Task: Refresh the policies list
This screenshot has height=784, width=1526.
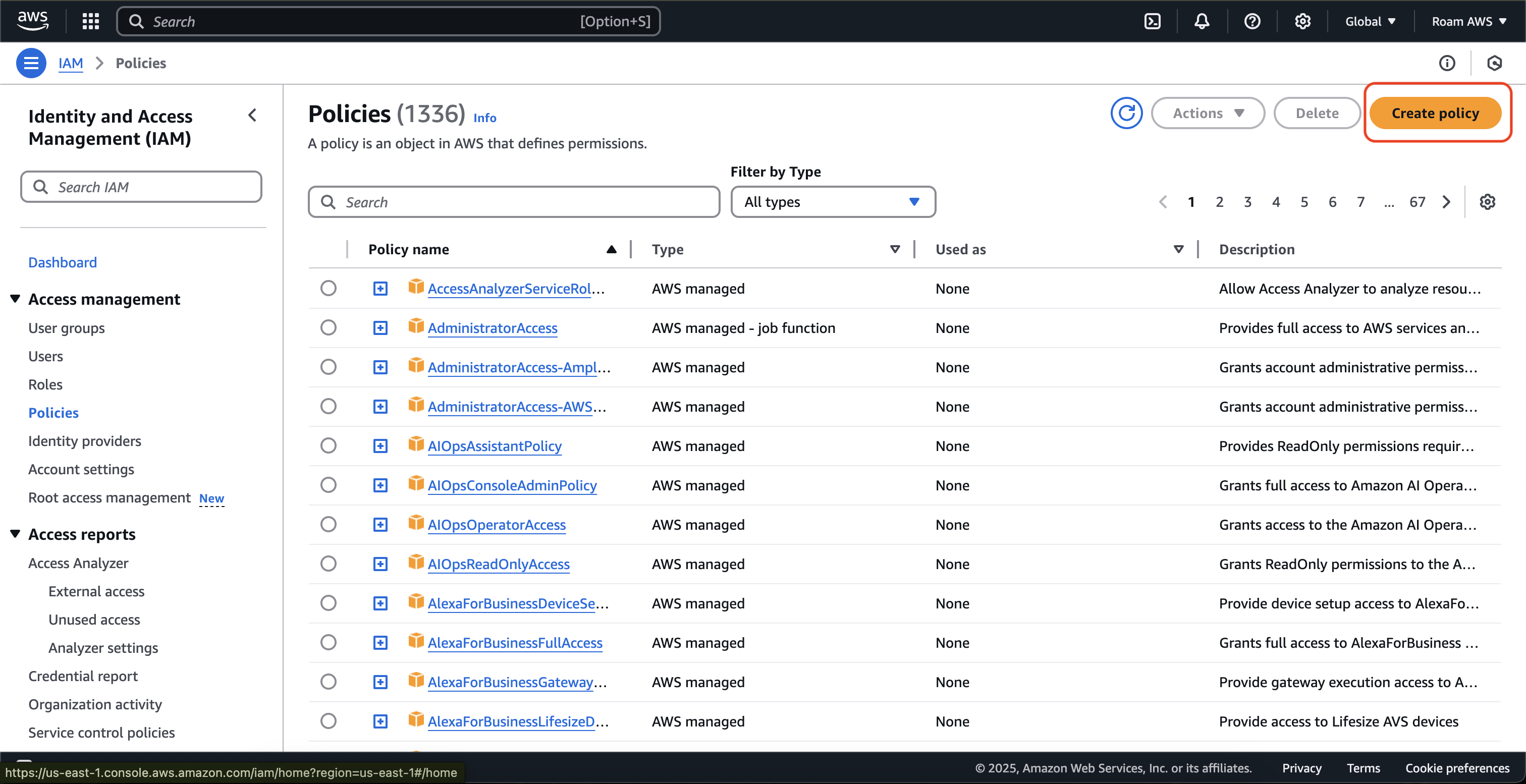Action: 1126,113
